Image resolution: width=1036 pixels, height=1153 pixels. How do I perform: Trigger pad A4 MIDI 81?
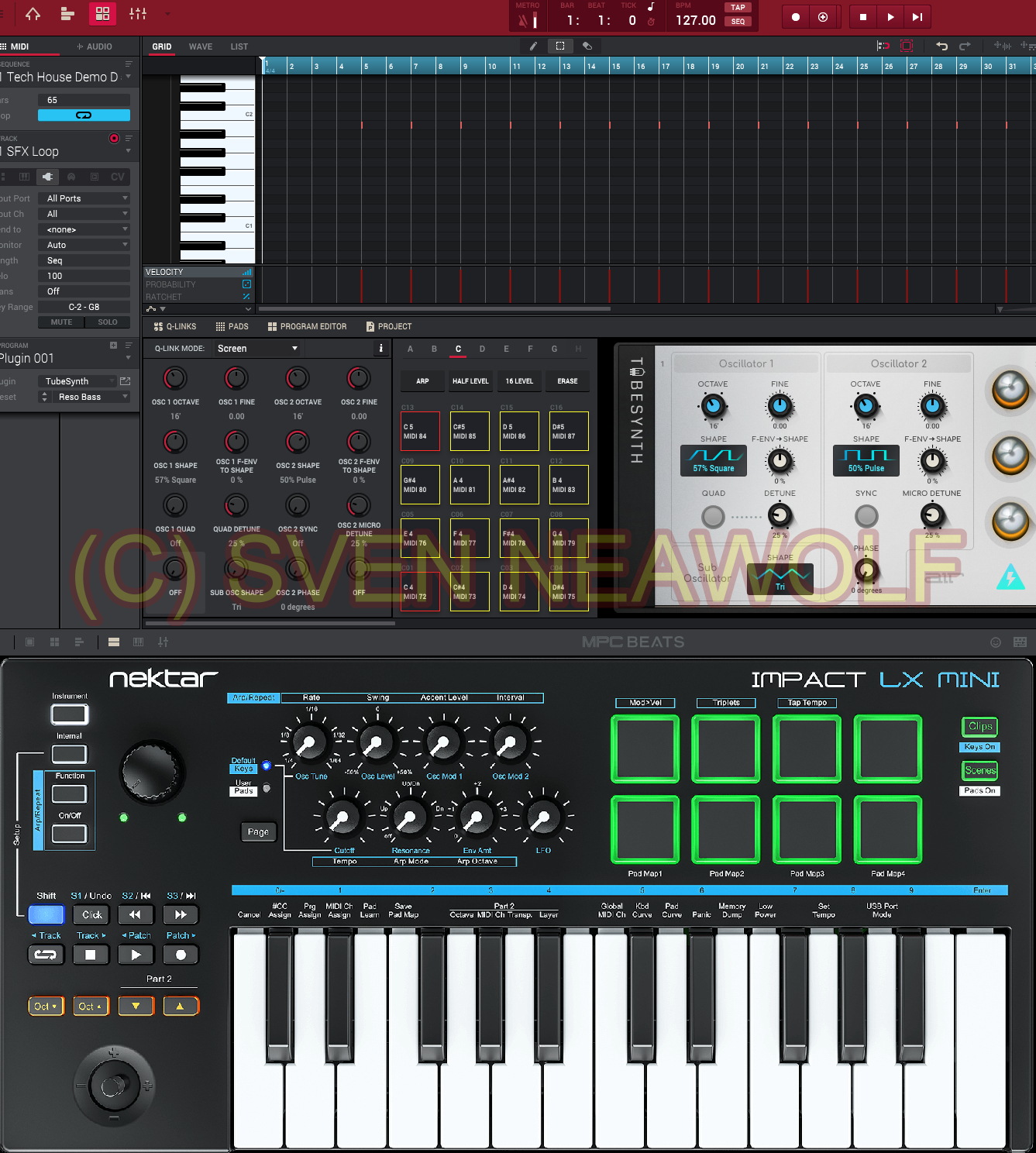click(x=470, y=485)
